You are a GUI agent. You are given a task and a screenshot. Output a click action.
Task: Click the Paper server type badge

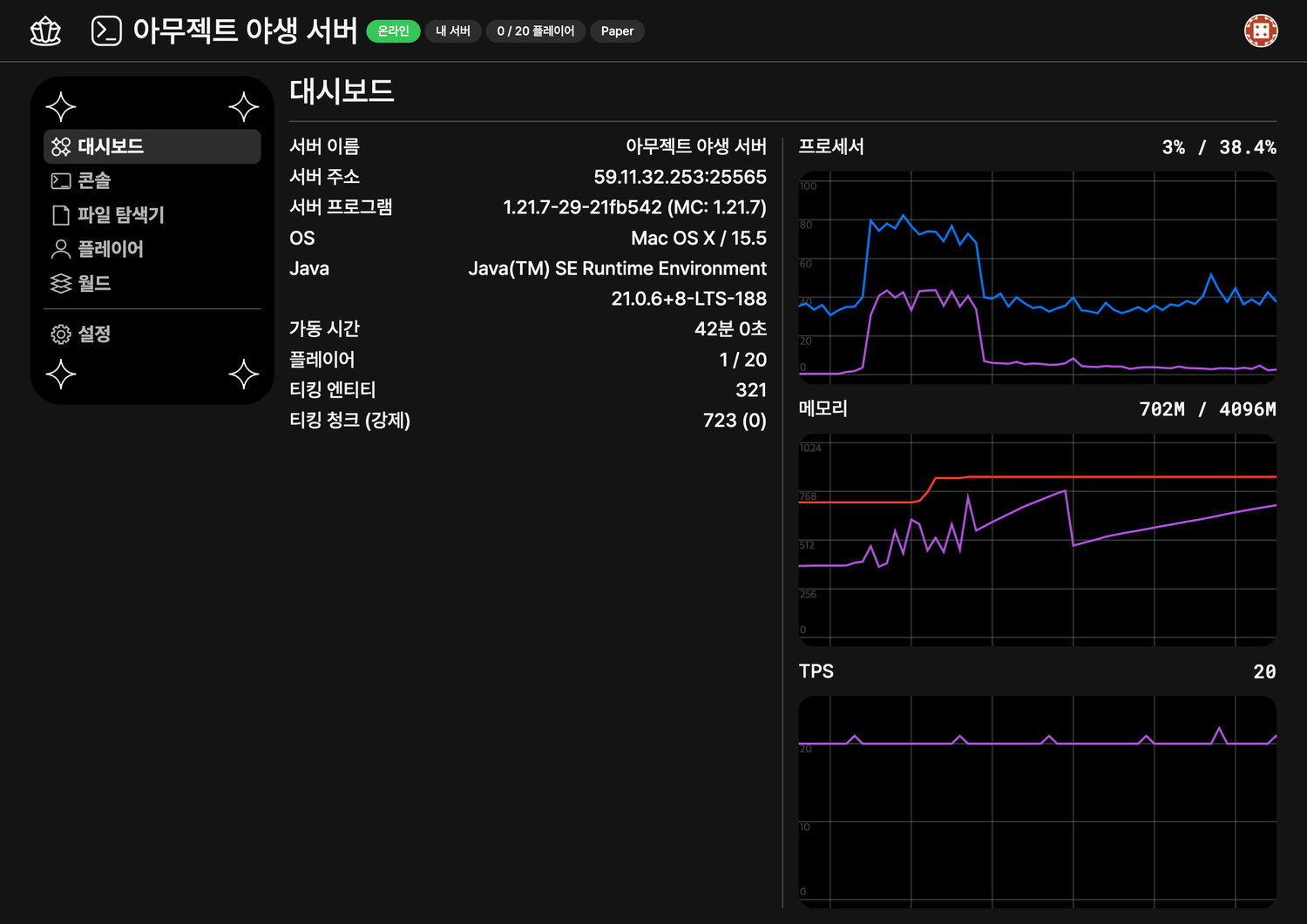(617, 31)
